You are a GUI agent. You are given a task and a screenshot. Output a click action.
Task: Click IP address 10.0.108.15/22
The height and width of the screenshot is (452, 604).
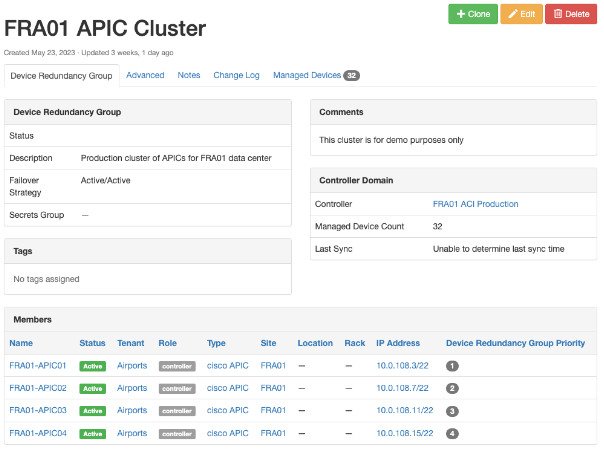tap(404, 434)
